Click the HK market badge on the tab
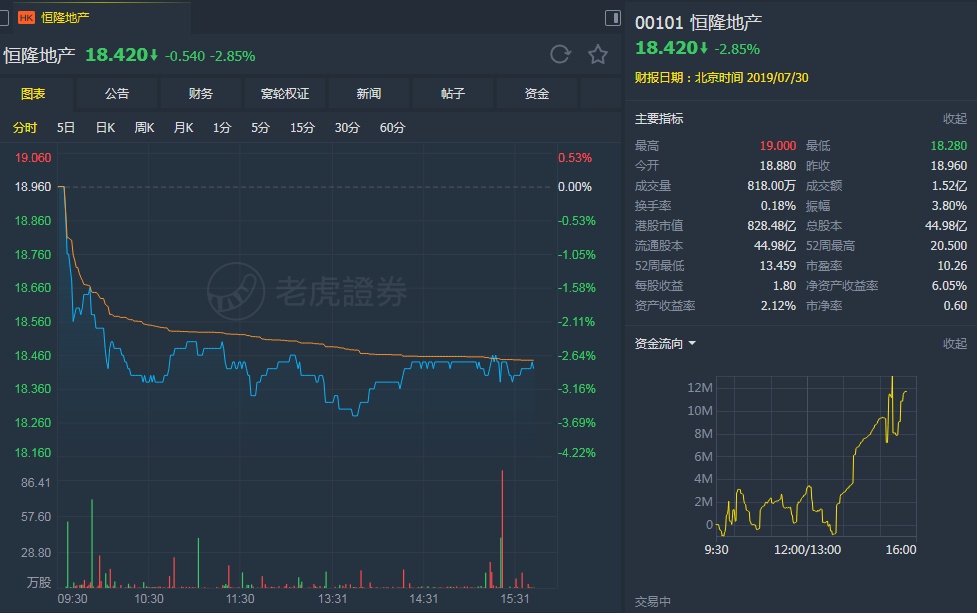 [x=26, y=17]
